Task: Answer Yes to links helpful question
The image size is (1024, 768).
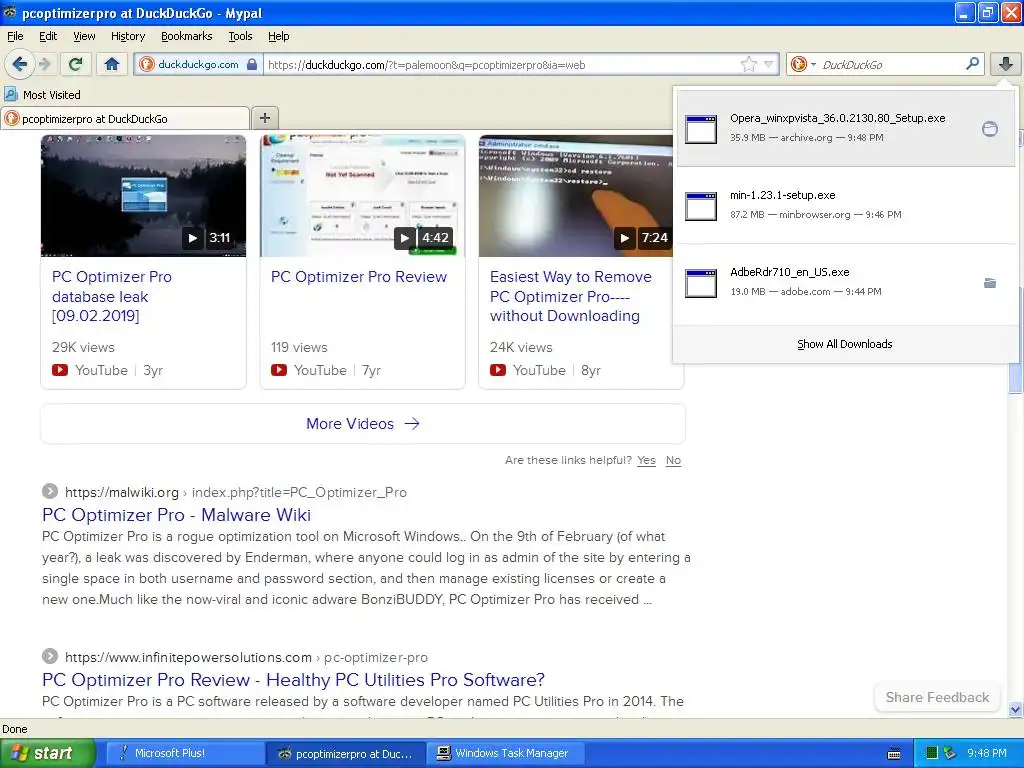Action: click(646, 460)
